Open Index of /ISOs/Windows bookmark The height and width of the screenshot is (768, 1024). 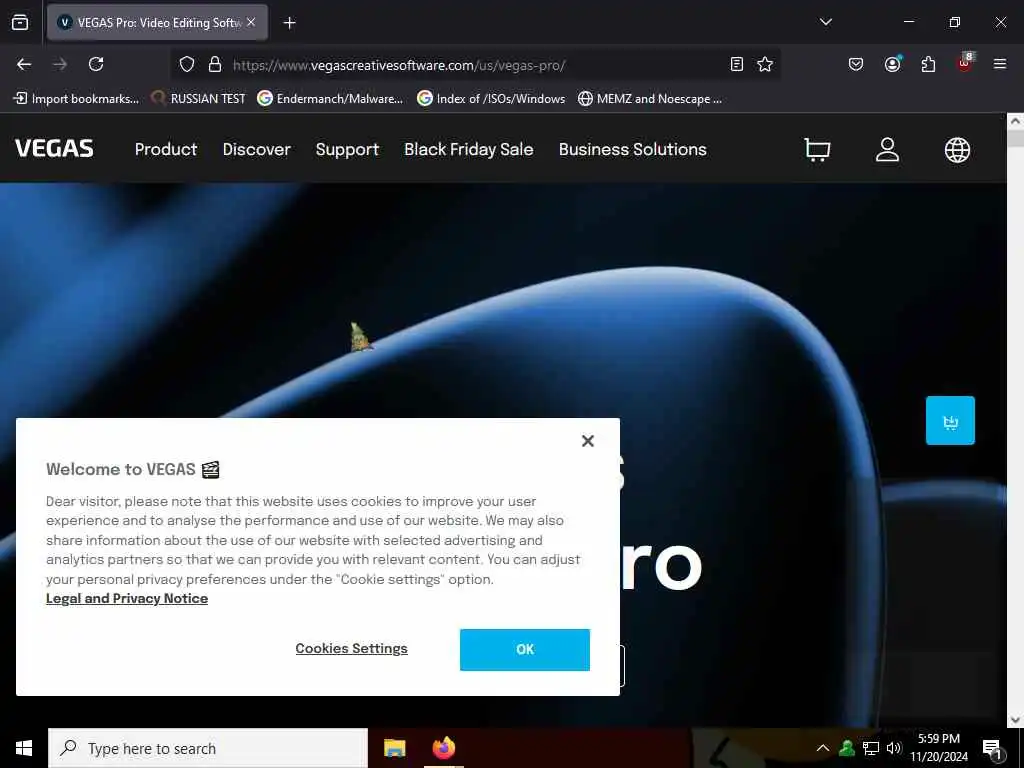click(x=491, y=99)
